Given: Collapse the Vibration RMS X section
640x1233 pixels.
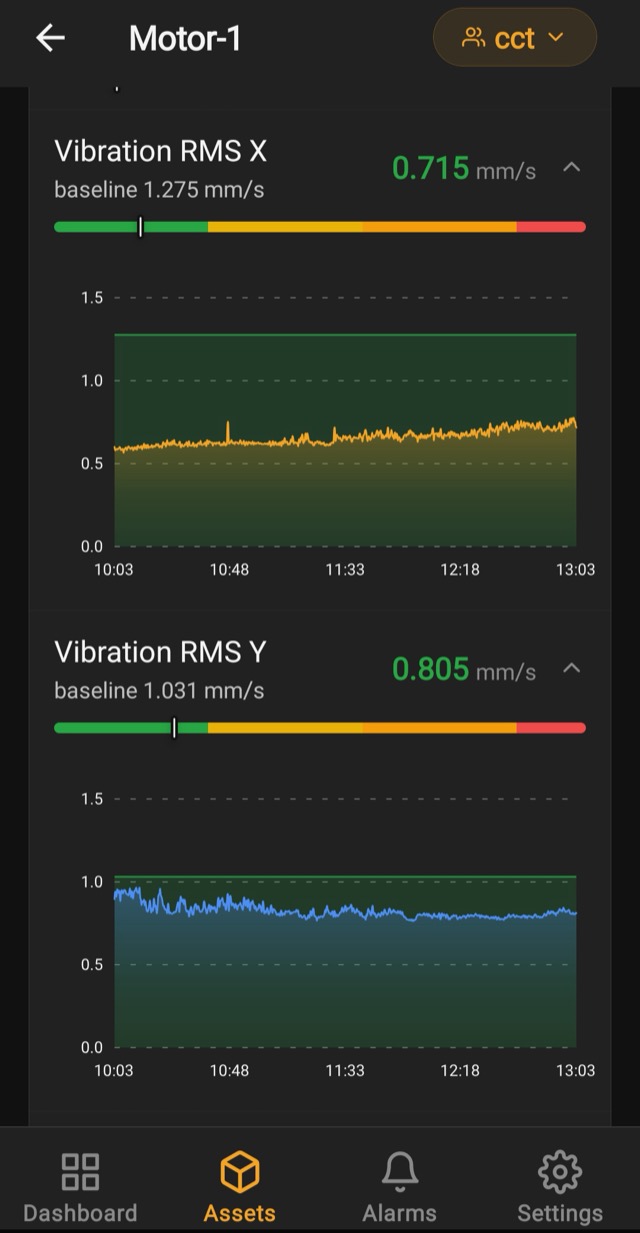Looking at the screenshot, I should [x=571, y=167].
